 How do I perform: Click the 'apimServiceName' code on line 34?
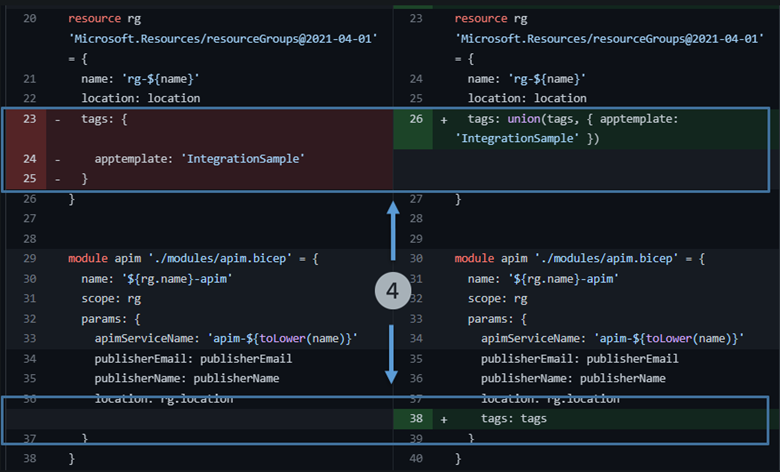[x=612, y=338]
